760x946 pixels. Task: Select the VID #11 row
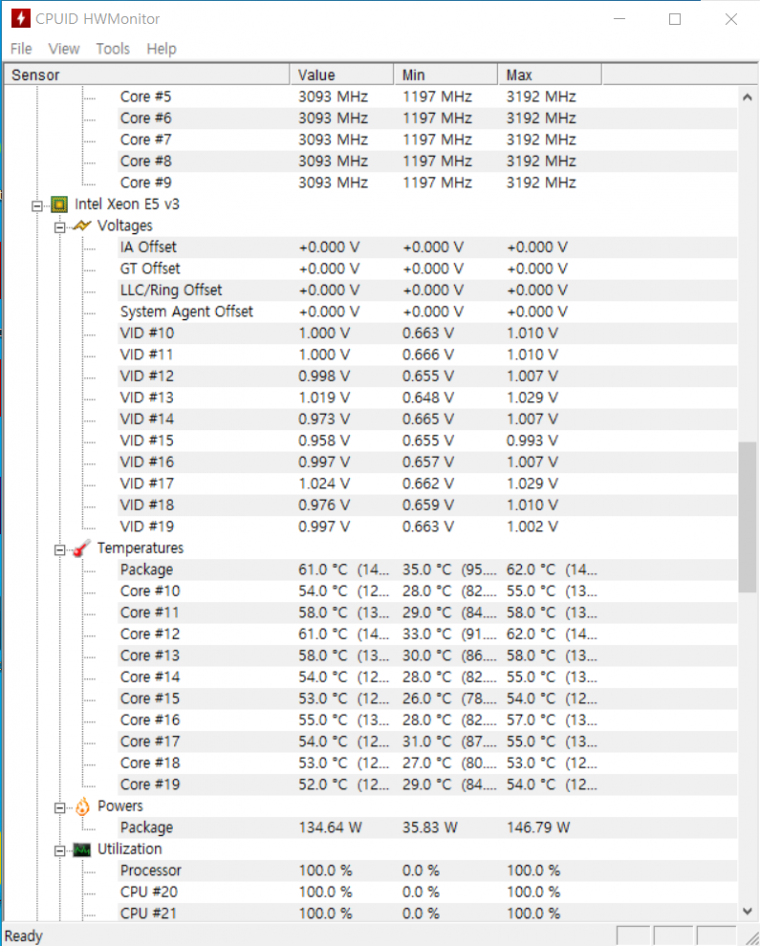click(x=427, y=355)
